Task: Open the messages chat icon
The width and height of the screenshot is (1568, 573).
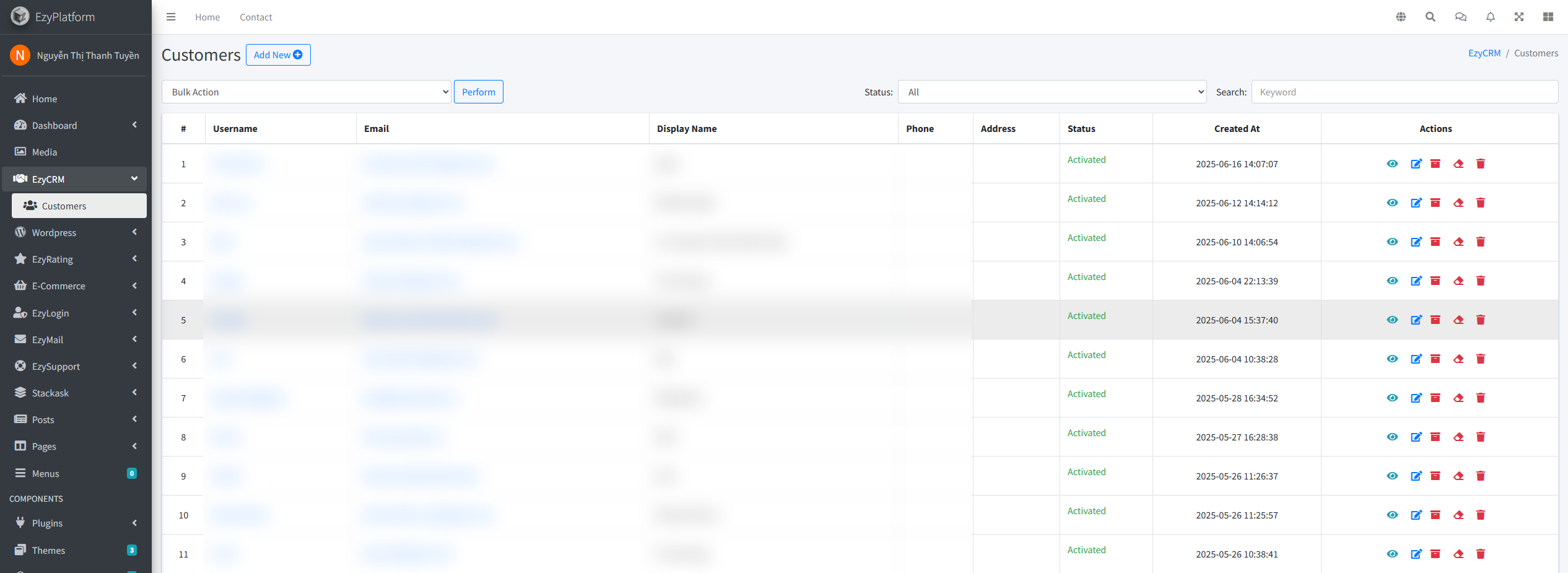Action: click(1461, 17)
